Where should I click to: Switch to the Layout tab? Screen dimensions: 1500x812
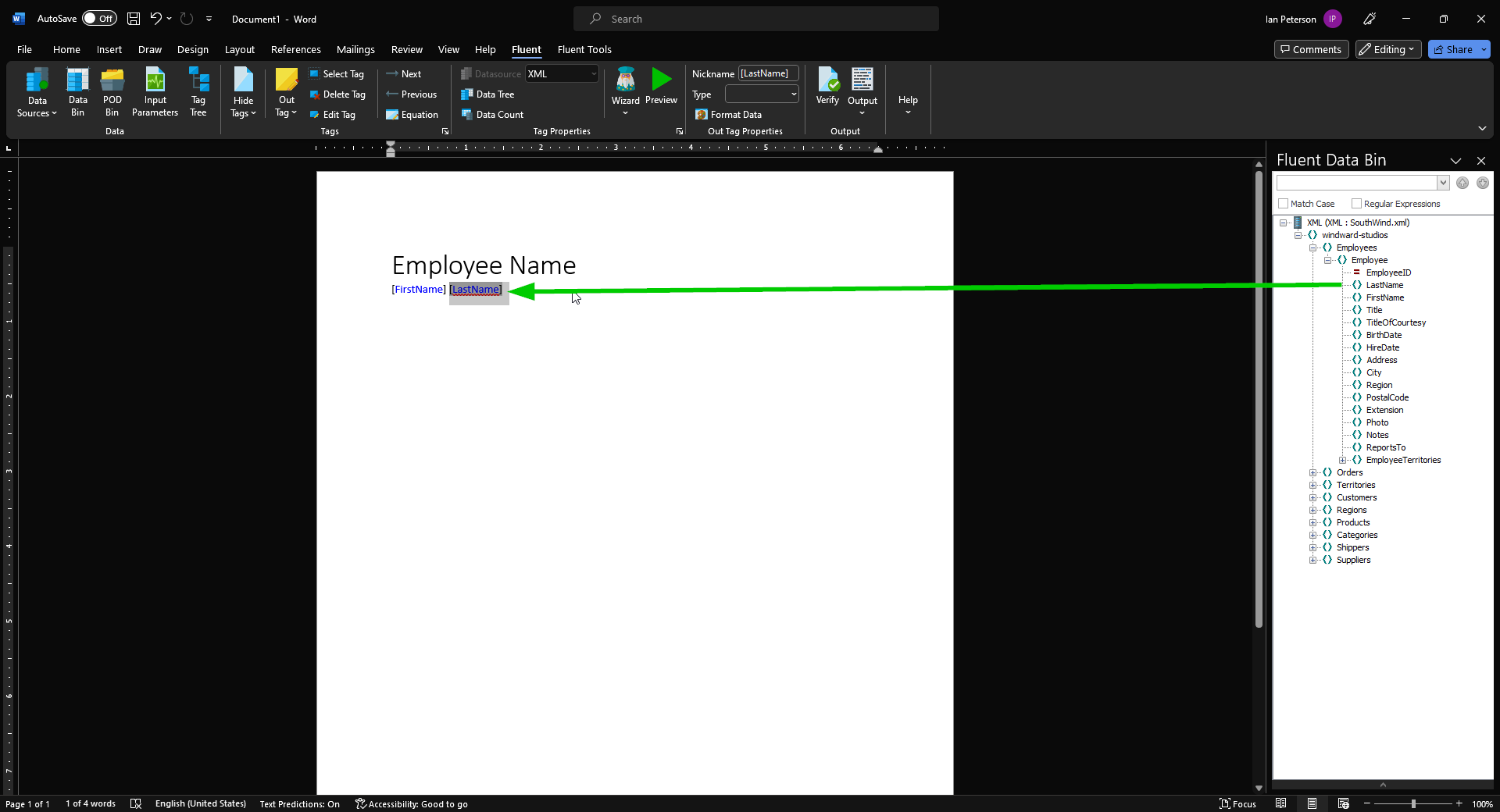[x=240, y=49]
